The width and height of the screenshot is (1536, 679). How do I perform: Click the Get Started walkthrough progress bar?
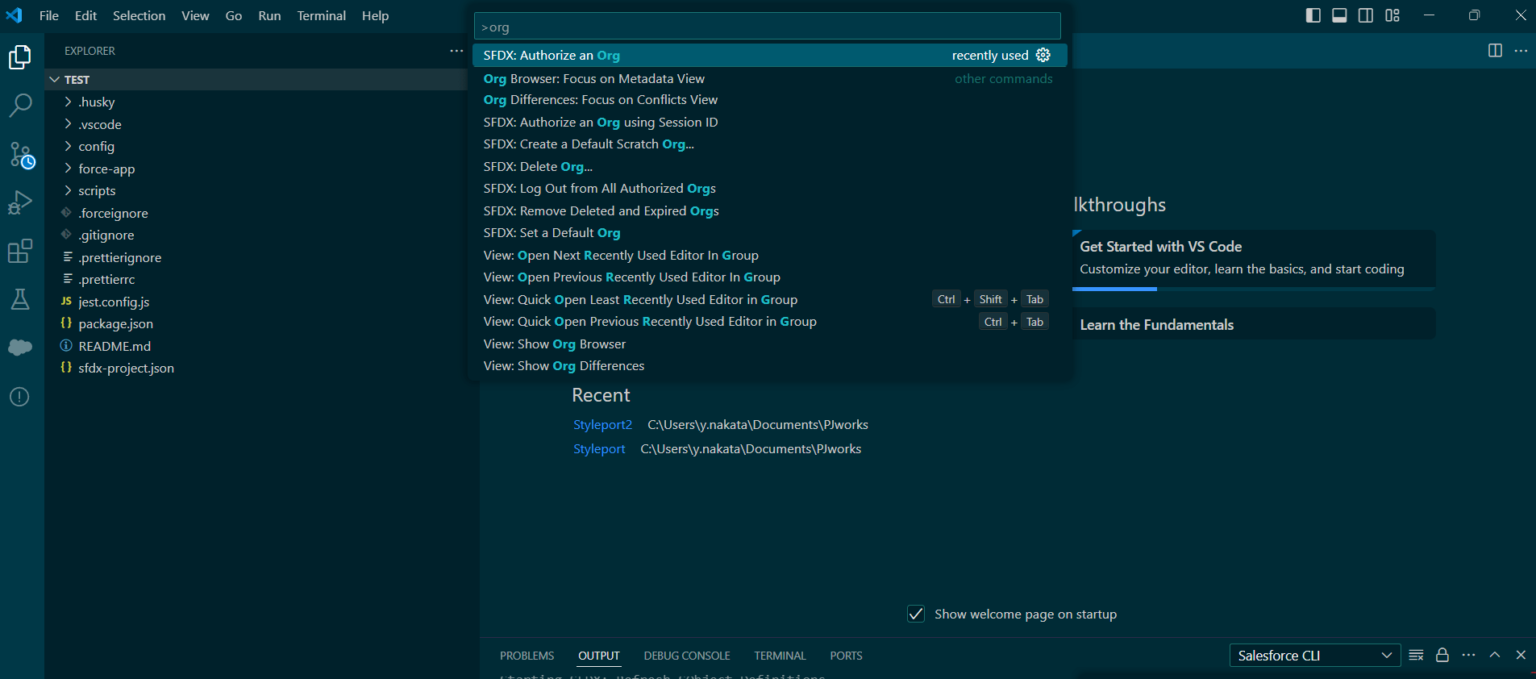1114,288
